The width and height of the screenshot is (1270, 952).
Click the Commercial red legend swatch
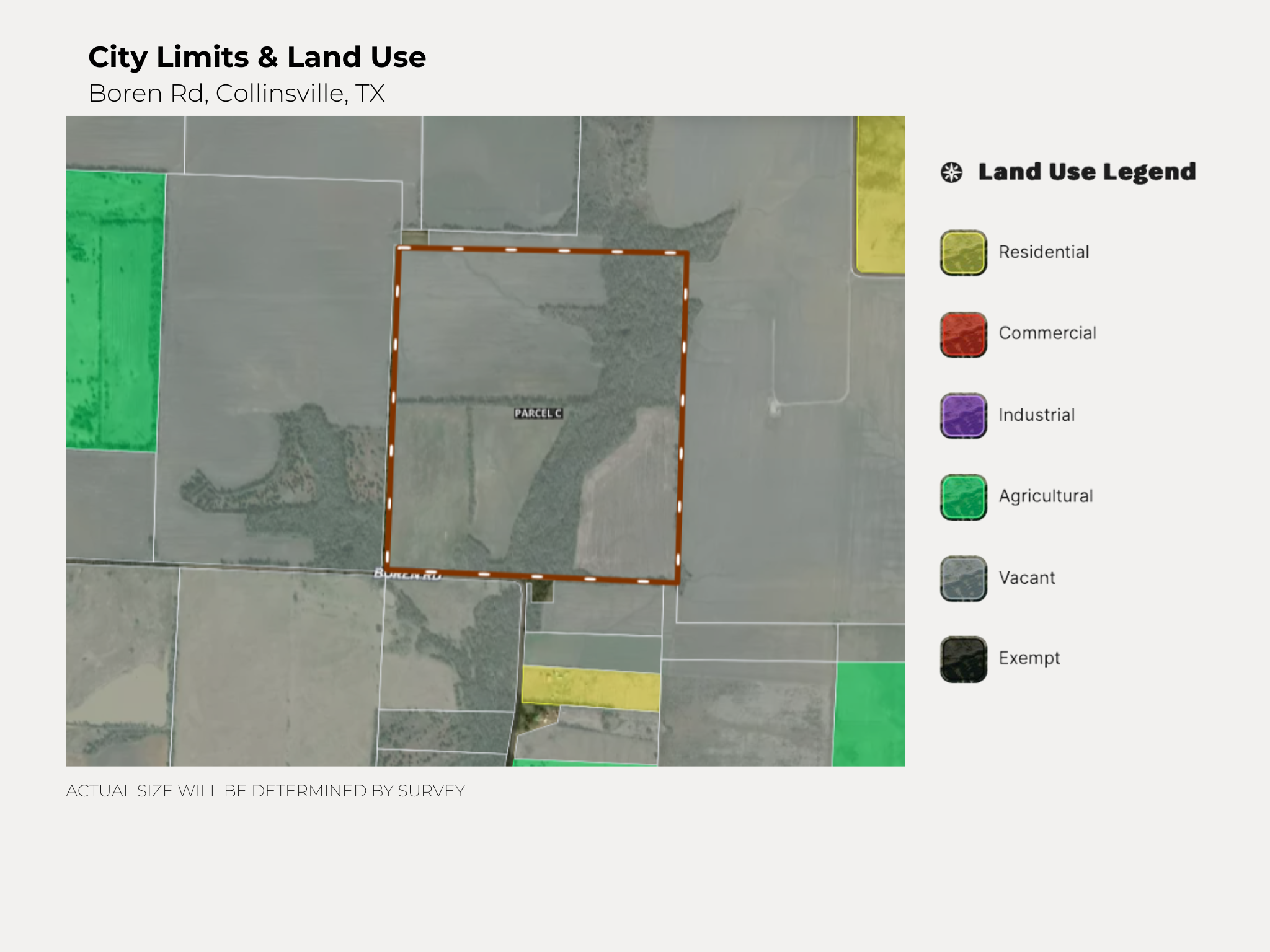tap(963, 335)
